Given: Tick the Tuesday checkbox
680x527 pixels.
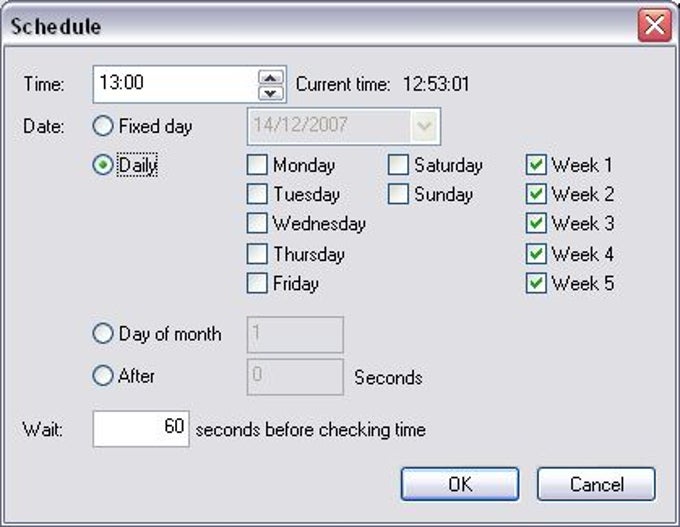Looking at the screenshot, I should click(x=257, y=194).
